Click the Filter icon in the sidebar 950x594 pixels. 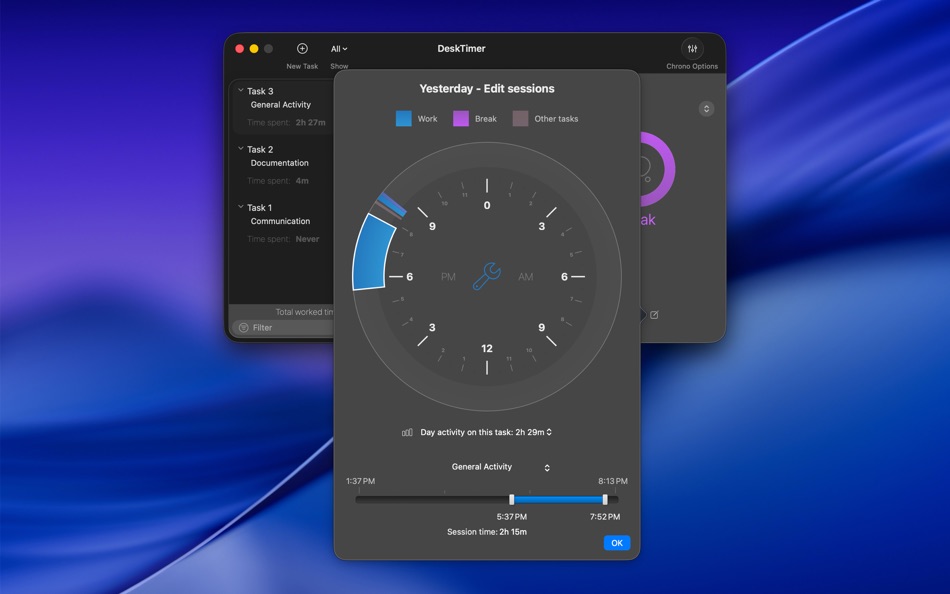click(x=246, y=327)
